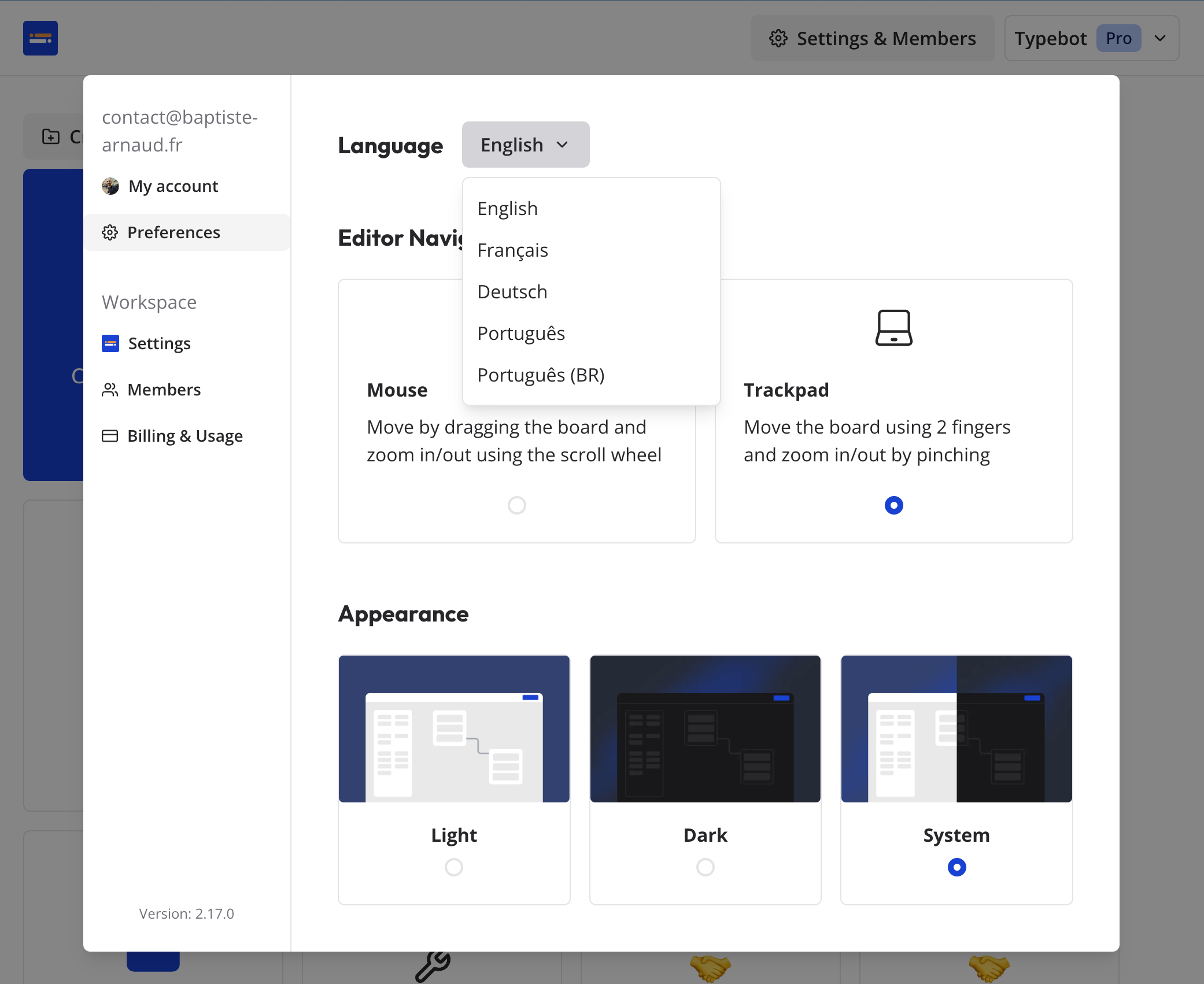Click the gear icon in Settings & Members
The image size is (1204, 984).
(x=778, y=38)
